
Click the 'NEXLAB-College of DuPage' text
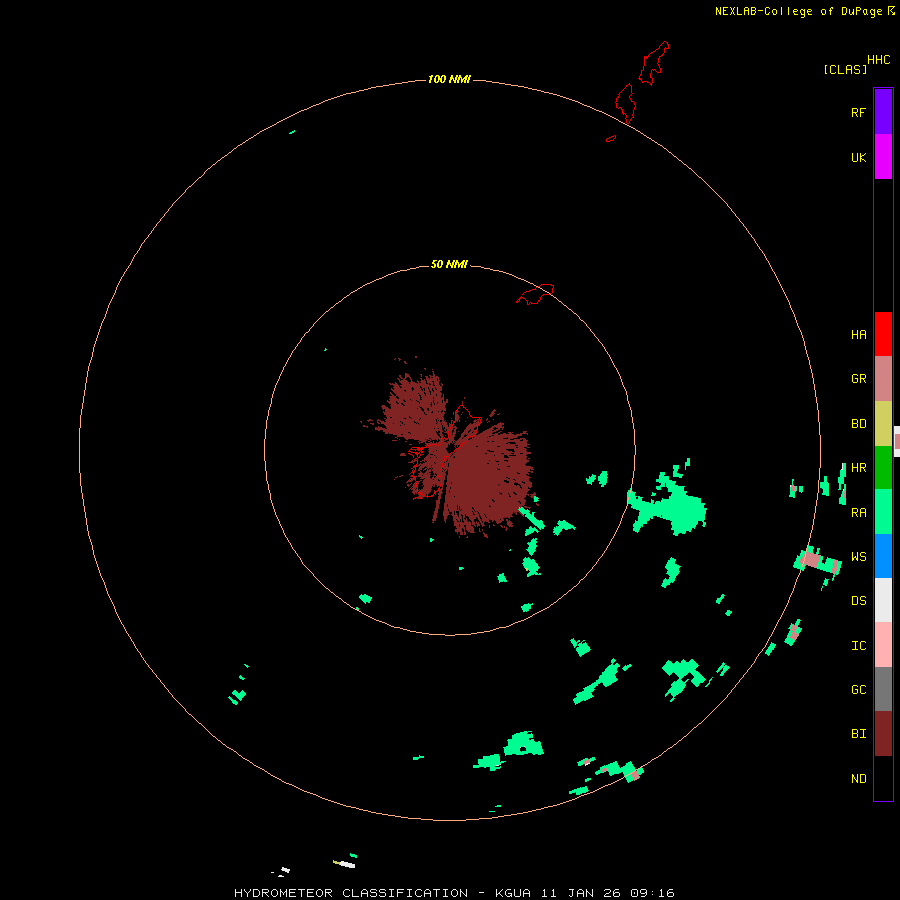coord(798,11)
